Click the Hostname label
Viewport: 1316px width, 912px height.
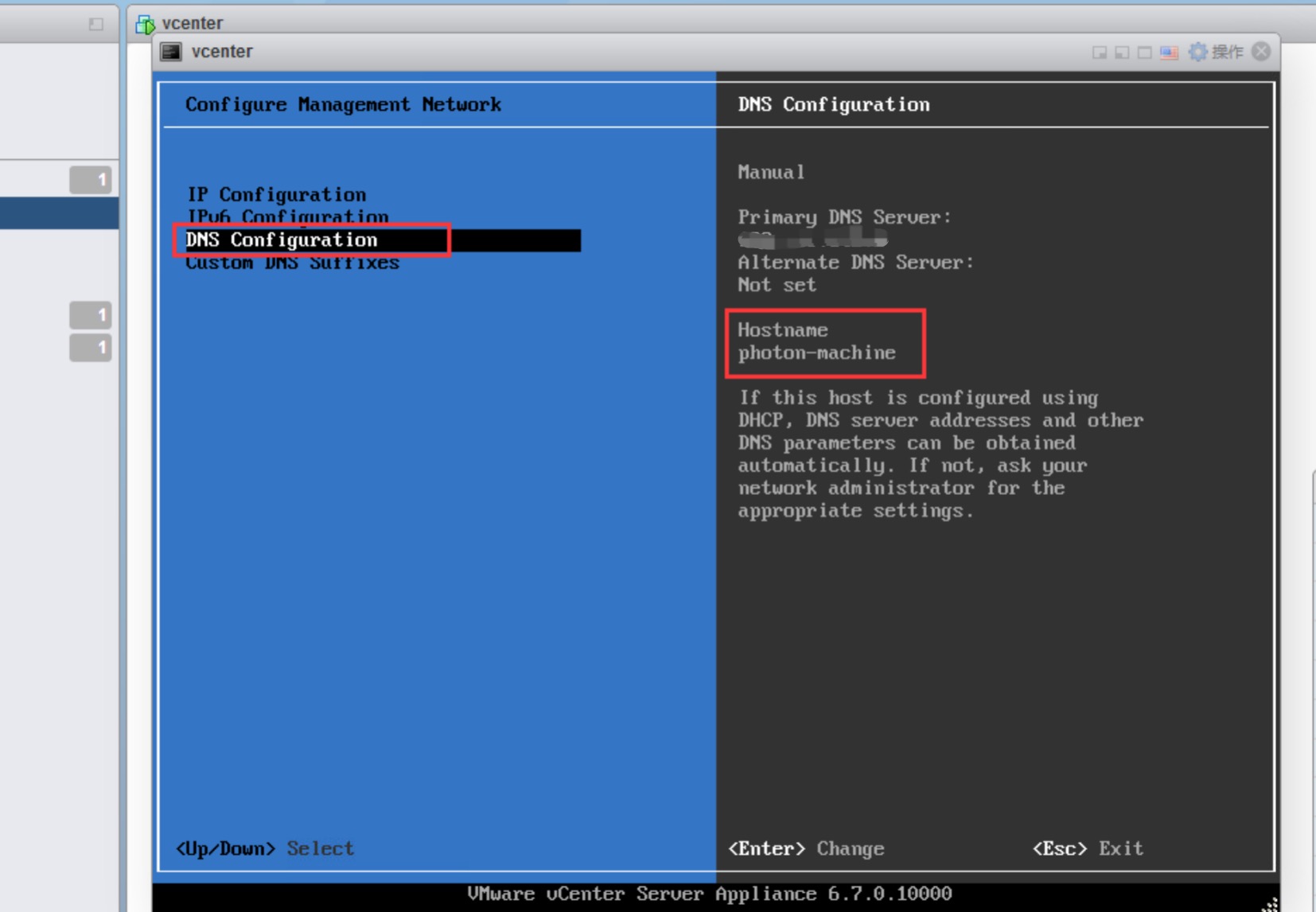click(782, 329)
